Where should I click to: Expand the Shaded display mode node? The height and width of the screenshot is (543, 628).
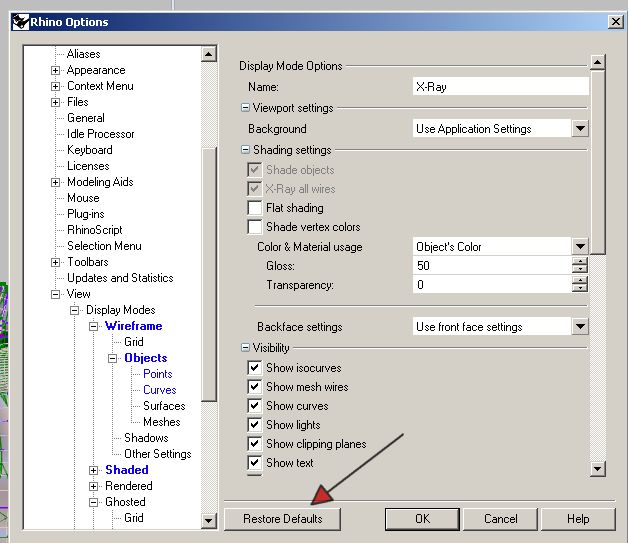point(93,471)
